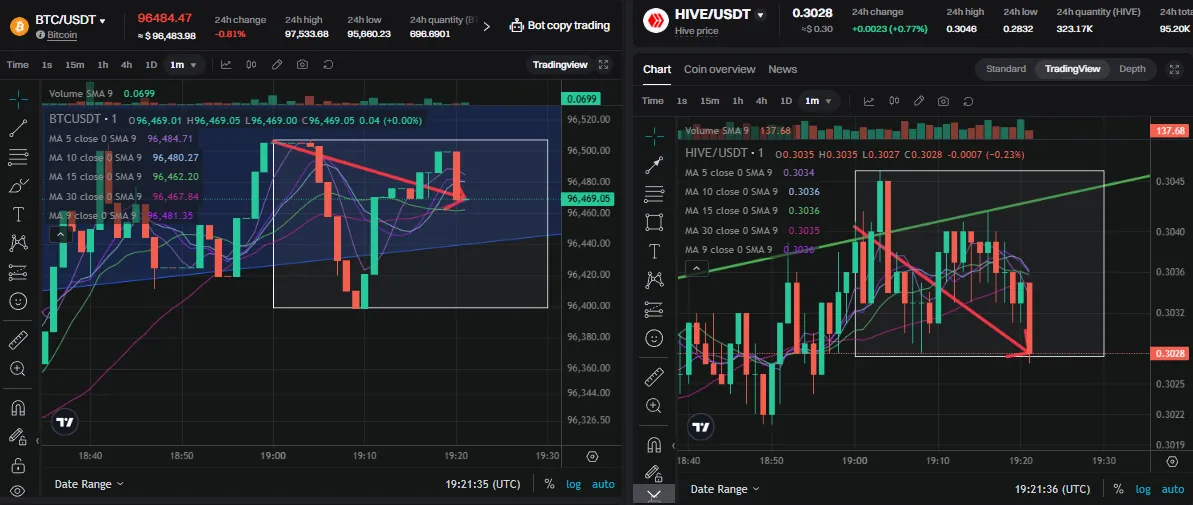Select 1h interval in HIVE chart
The height and width of the screenshot is (505, 1193).
pyautogui.click(x=737, y=101)
